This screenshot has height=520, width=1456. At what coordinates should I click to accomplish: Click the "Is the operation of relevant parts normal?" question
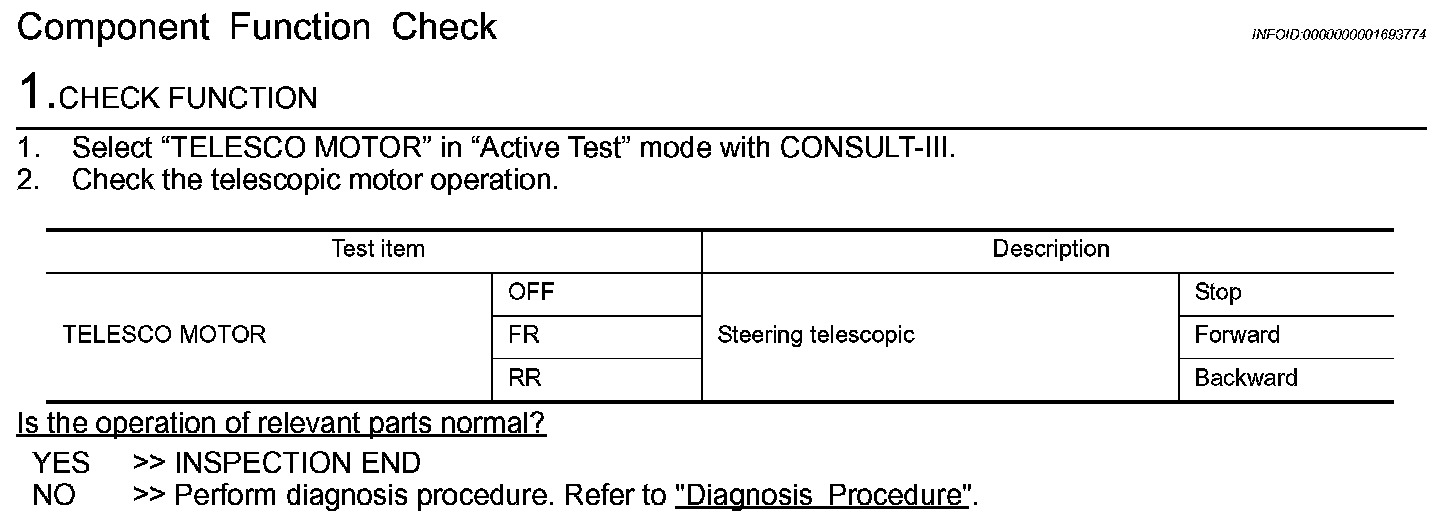tap(281, 425)
